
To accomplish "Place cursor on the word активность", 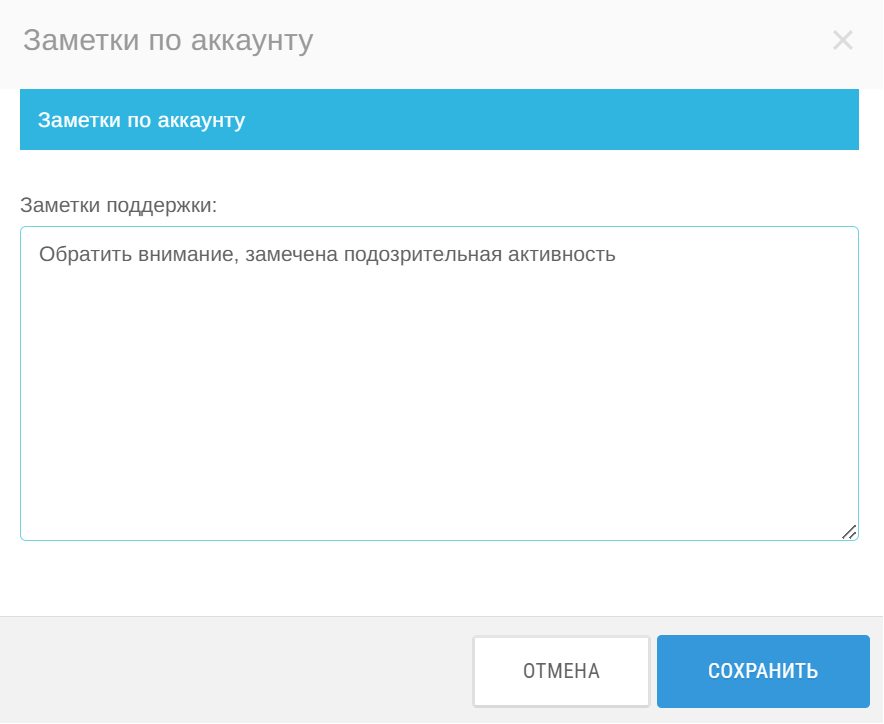I will pos(562,254).
